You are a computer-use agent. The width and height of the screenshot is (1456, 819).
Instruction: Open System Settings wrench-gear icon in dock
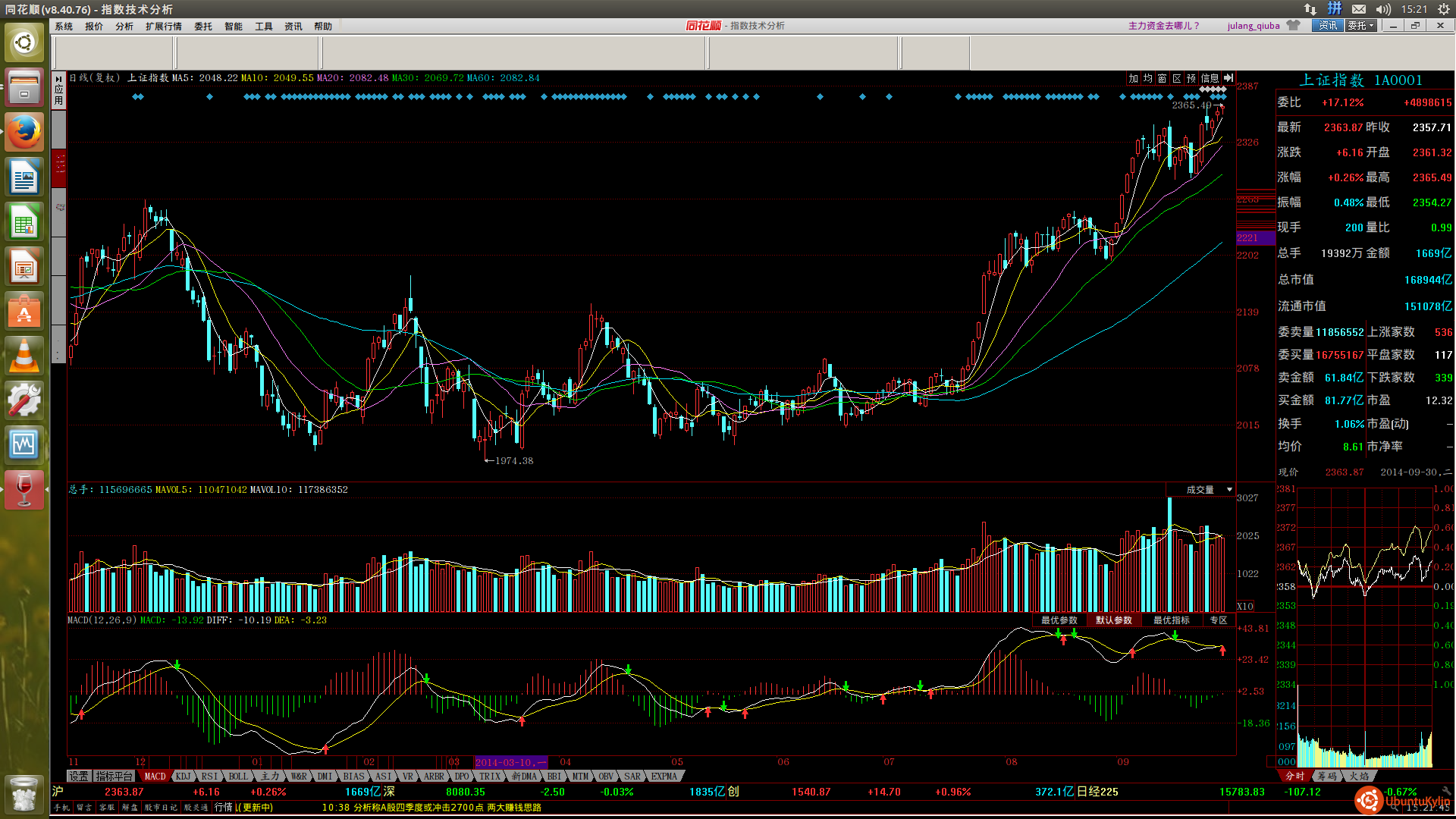tap(24, 400)
